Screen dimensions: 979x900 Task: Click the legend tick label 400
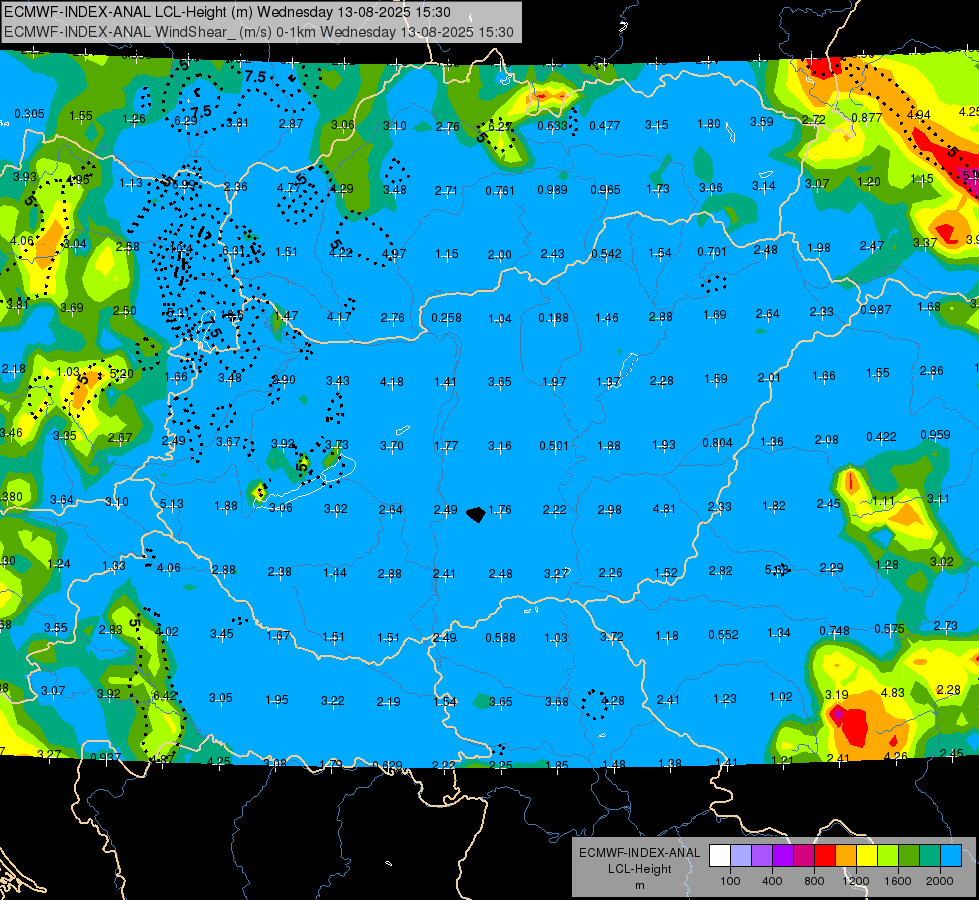(772, 881)
